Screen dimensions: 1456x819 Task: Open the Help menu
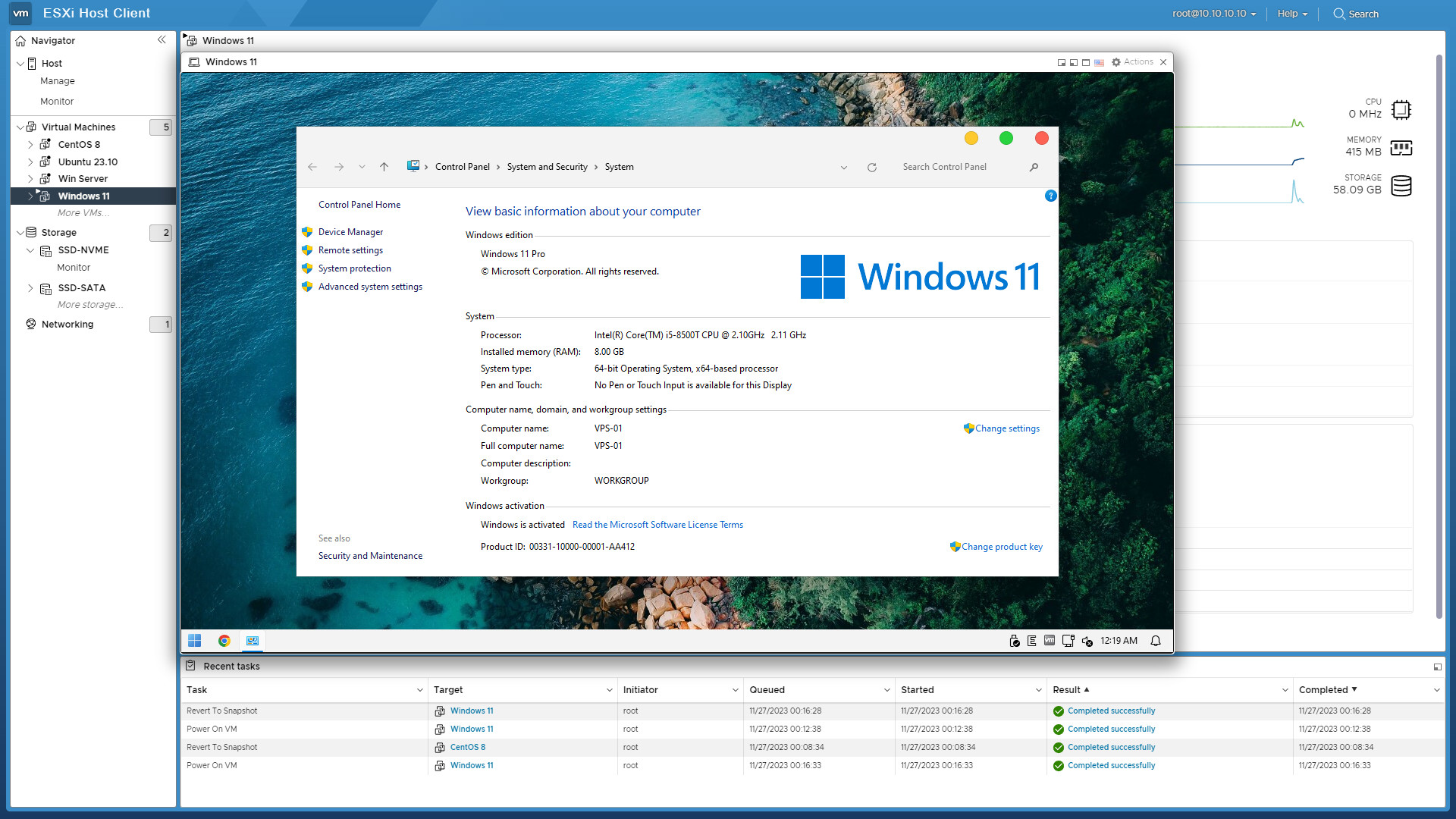(x=1291, y=14)
